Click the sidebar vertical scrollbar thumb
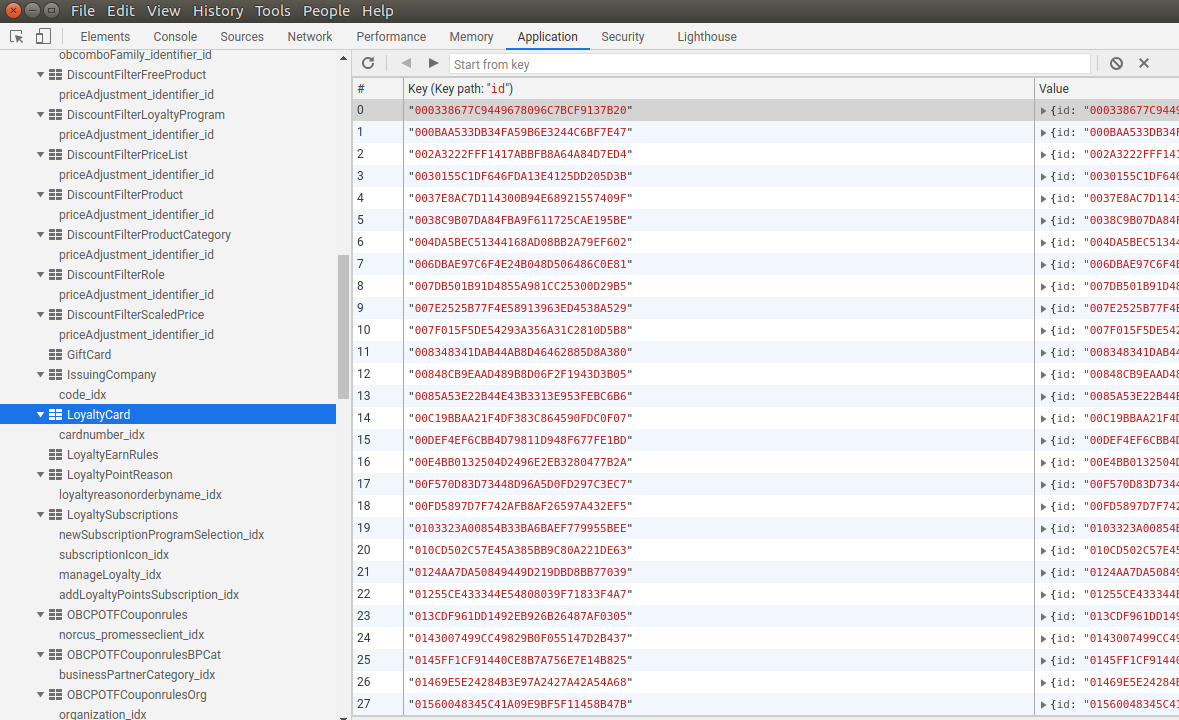 click(343, 327)
